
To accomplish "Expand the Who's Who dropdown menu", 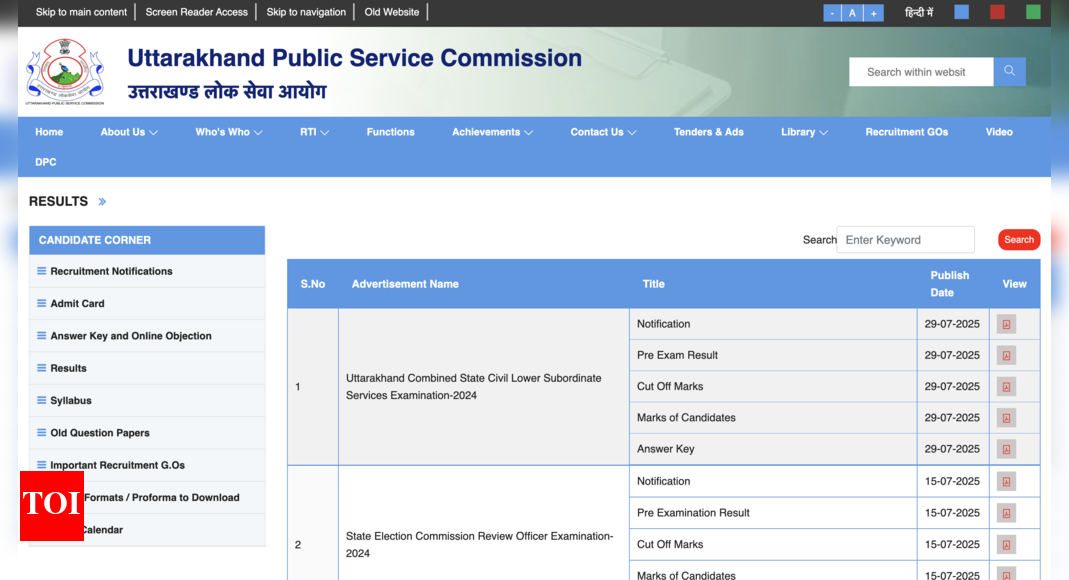I will click(228, 132).
